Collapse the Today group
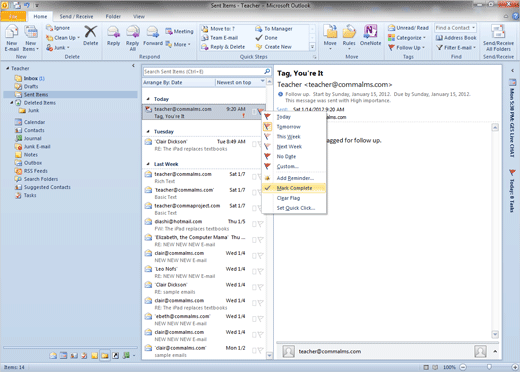Screen dimensions: 520x372 (148, 99)
